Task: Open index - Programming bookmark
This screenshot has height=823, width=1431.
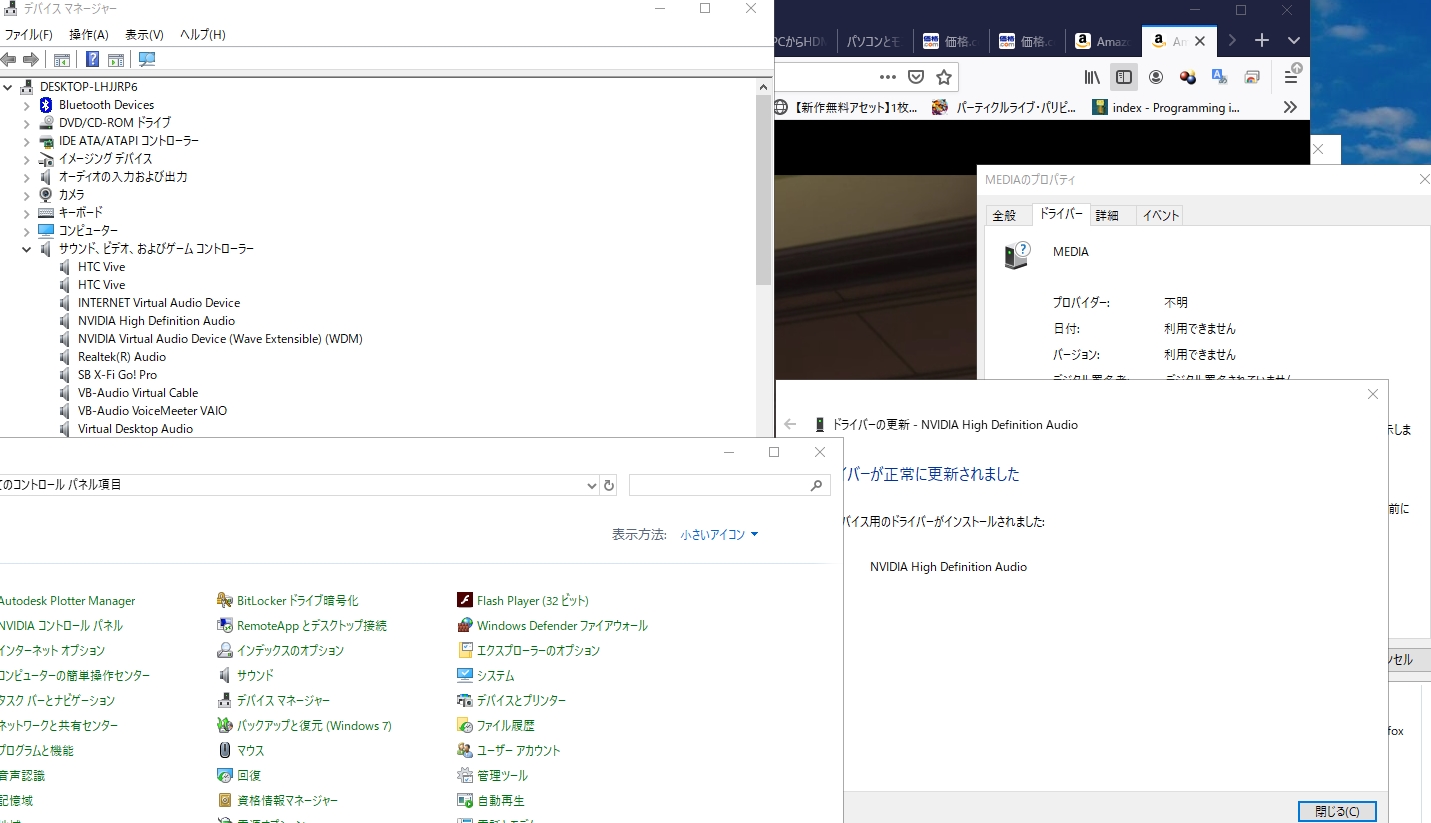Action: 1166,108
